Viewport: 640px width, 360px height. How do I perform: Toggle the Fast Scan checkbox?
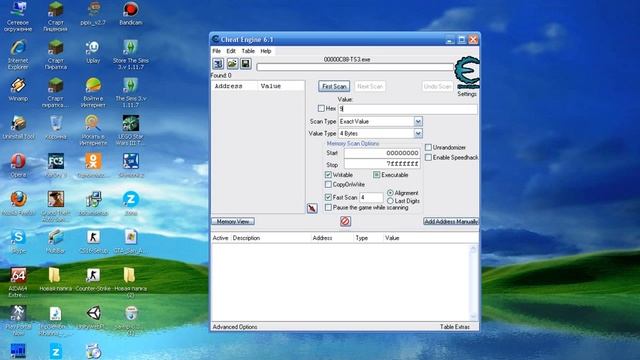tap(328, 197)
